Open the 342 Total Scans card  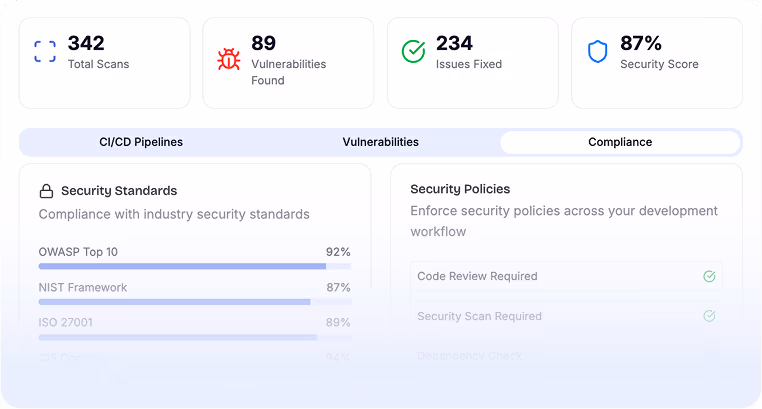pyautogui.click(x=104, y=63)
